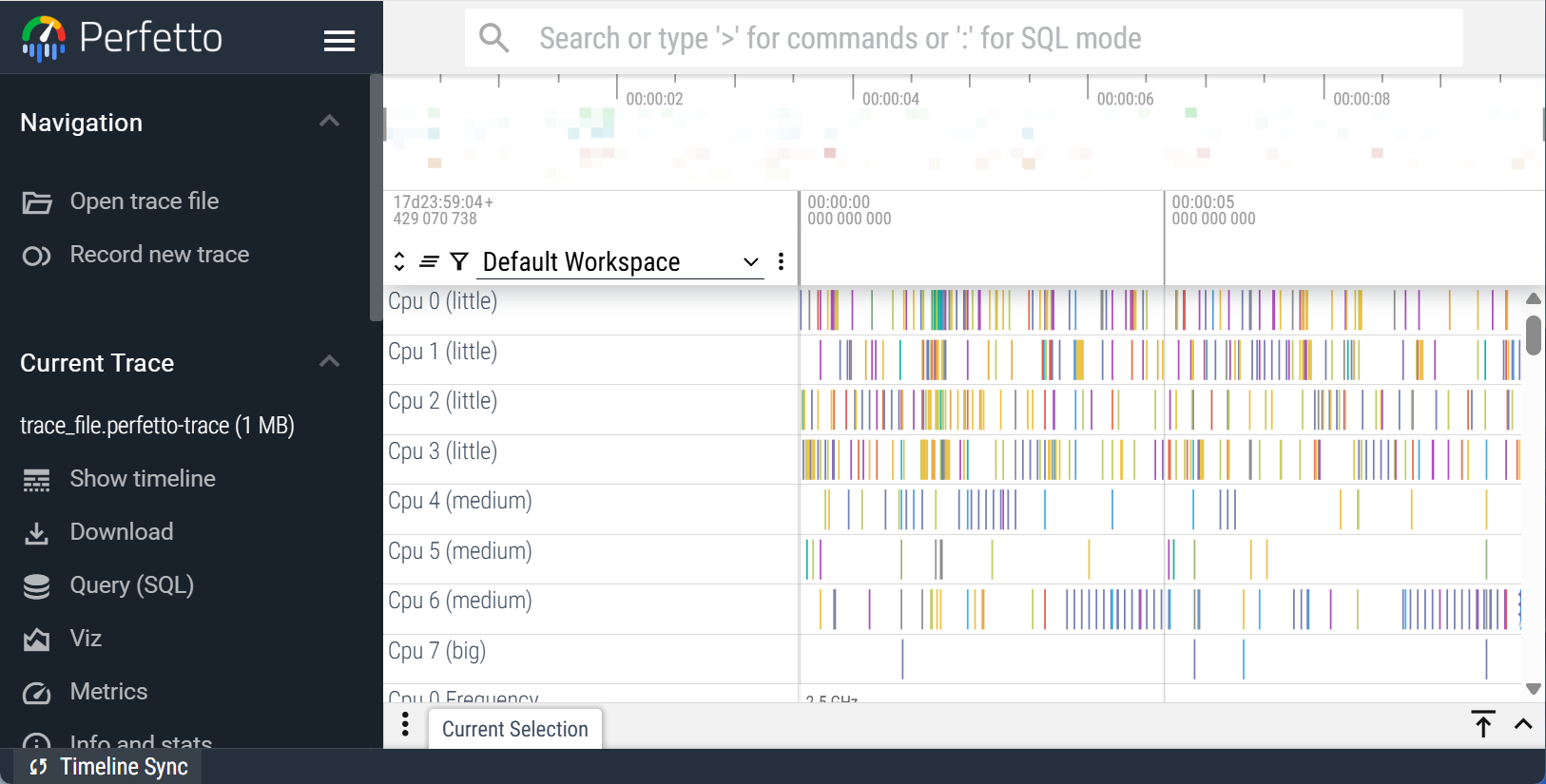This screenshot has height=784, width=1546.
Task: Click the Cpu 0 (little) track label
Action: [x=442, y=301]
